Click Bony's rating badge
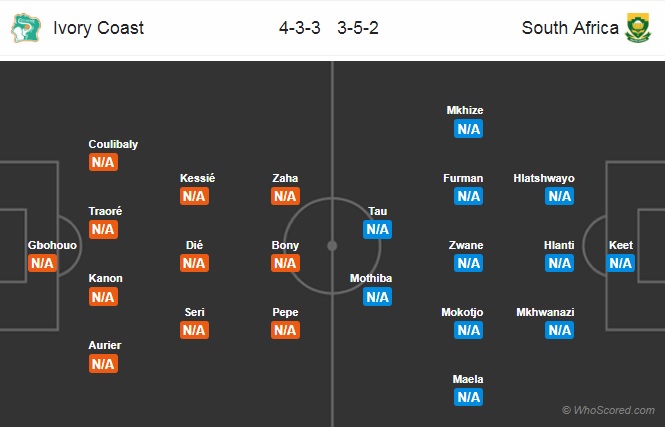Screen dimensions: 665x427 tap(285, 263)
